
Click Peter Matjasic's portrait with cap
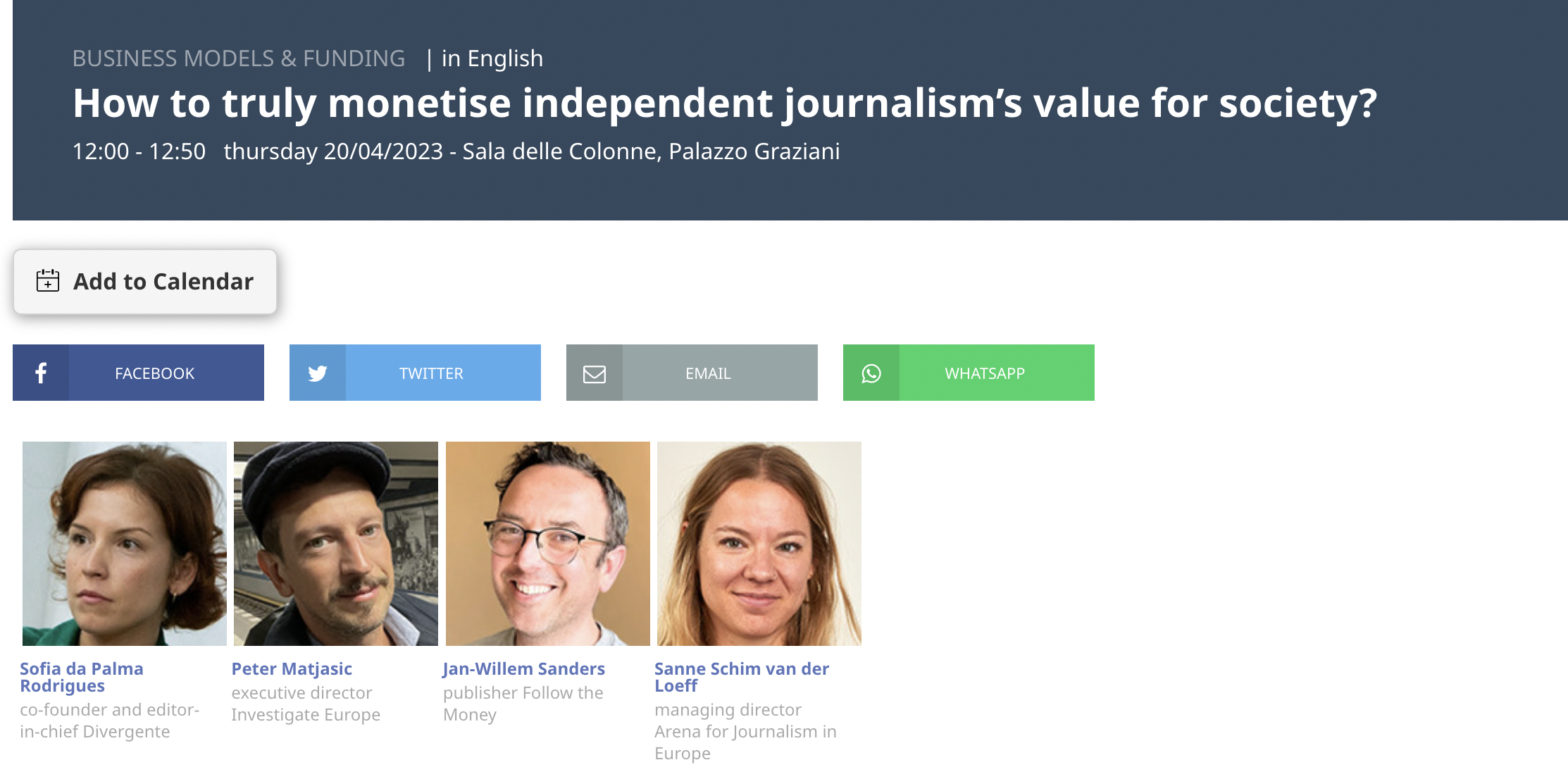click(x=336, y=544)
